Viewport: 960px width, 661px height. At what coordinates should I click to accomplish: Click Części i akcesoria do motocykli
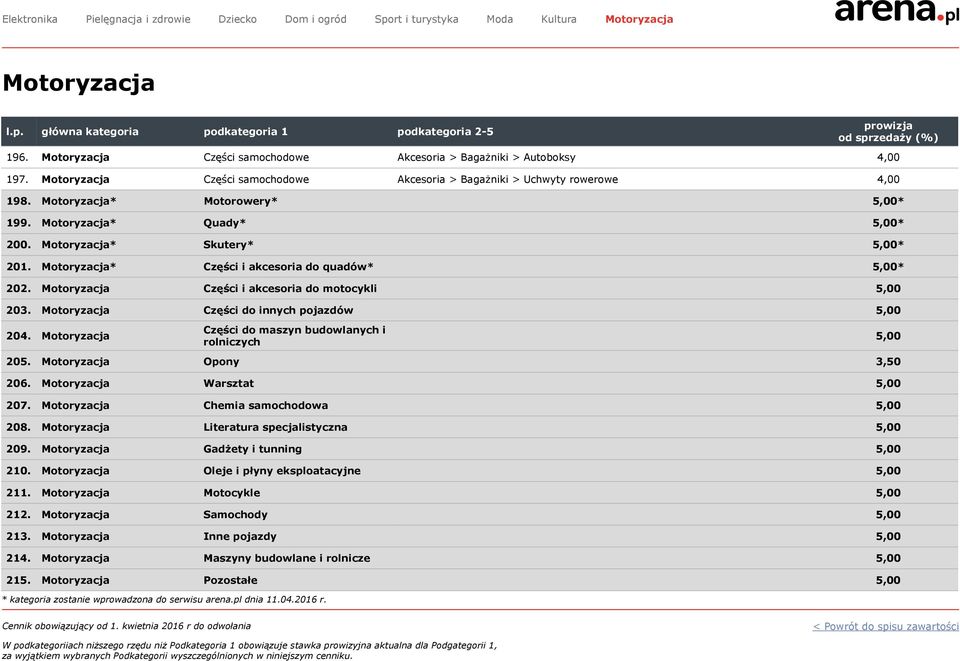290,288
